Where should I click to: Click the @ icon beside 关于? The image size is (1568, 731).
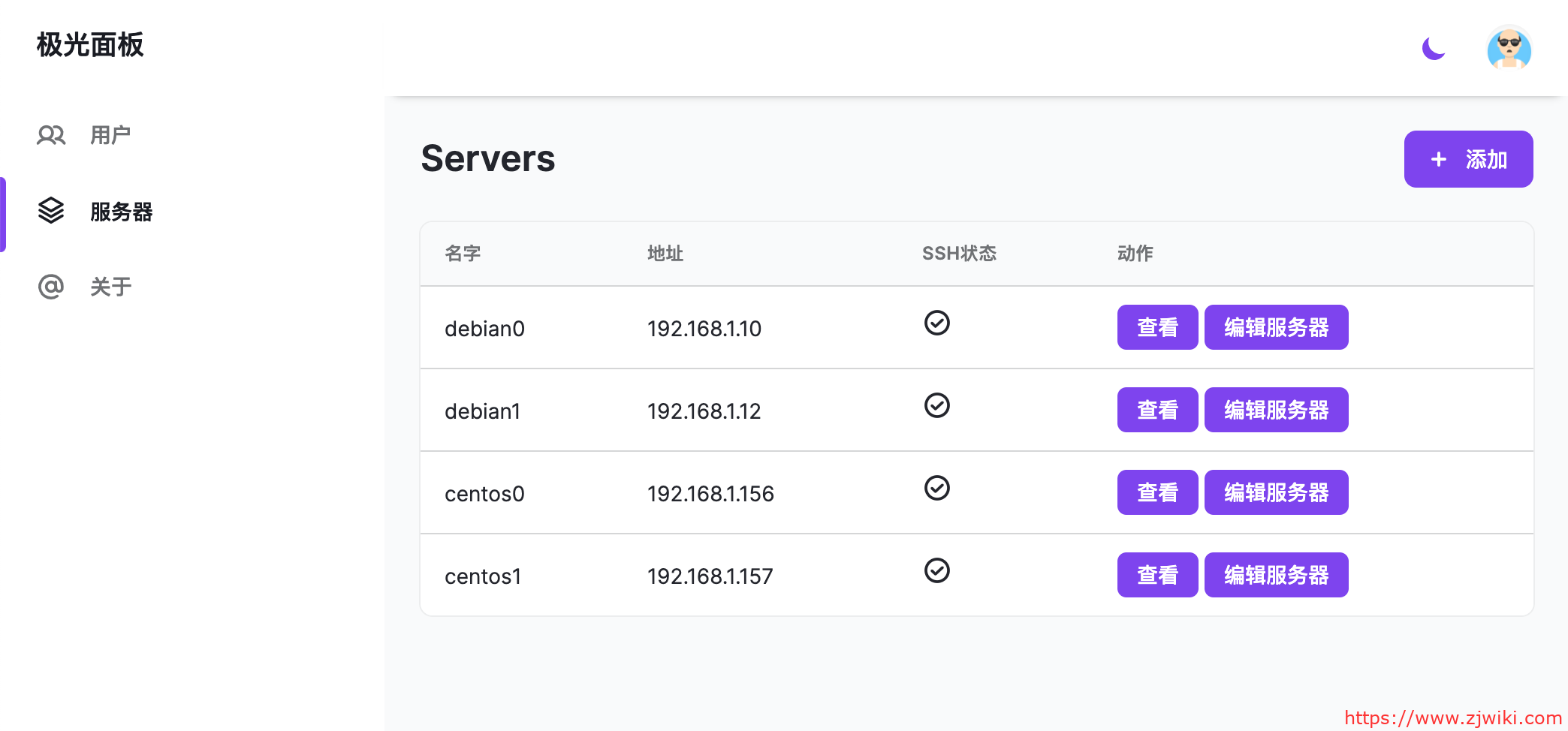coord(51,287)
